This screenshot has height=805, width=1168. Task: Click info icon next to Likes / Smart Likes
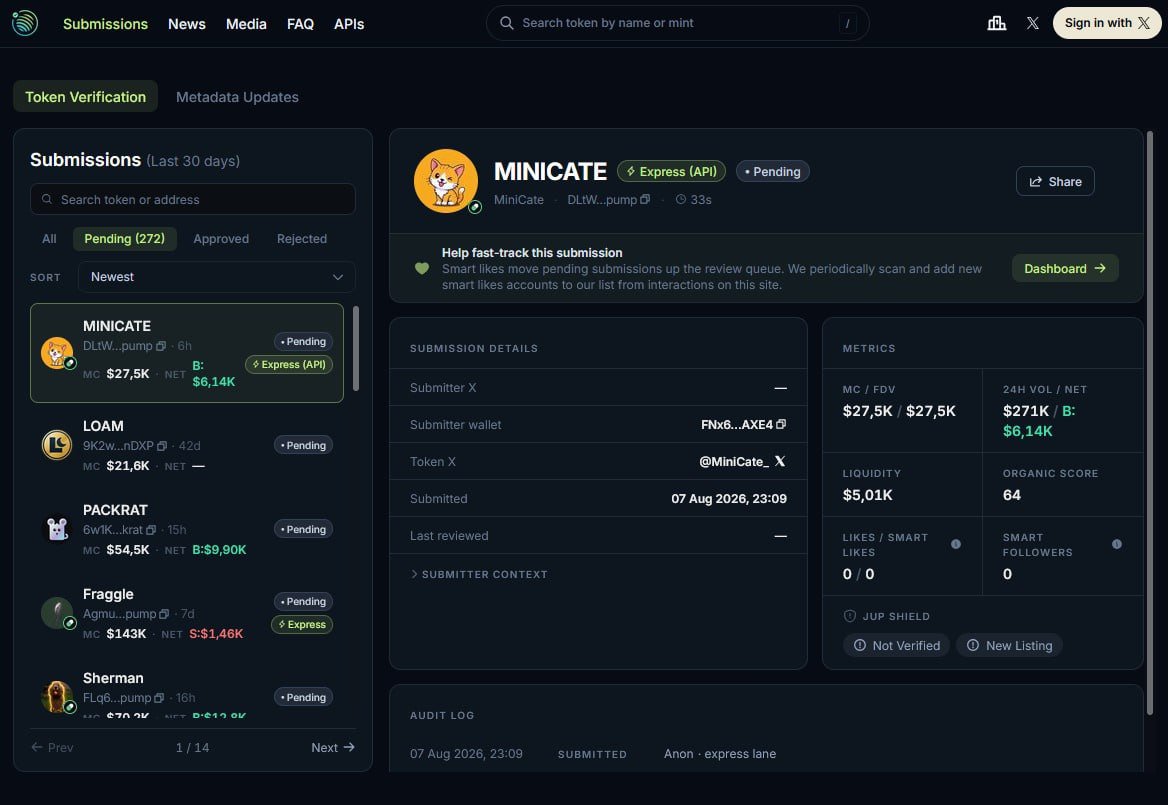956,544
